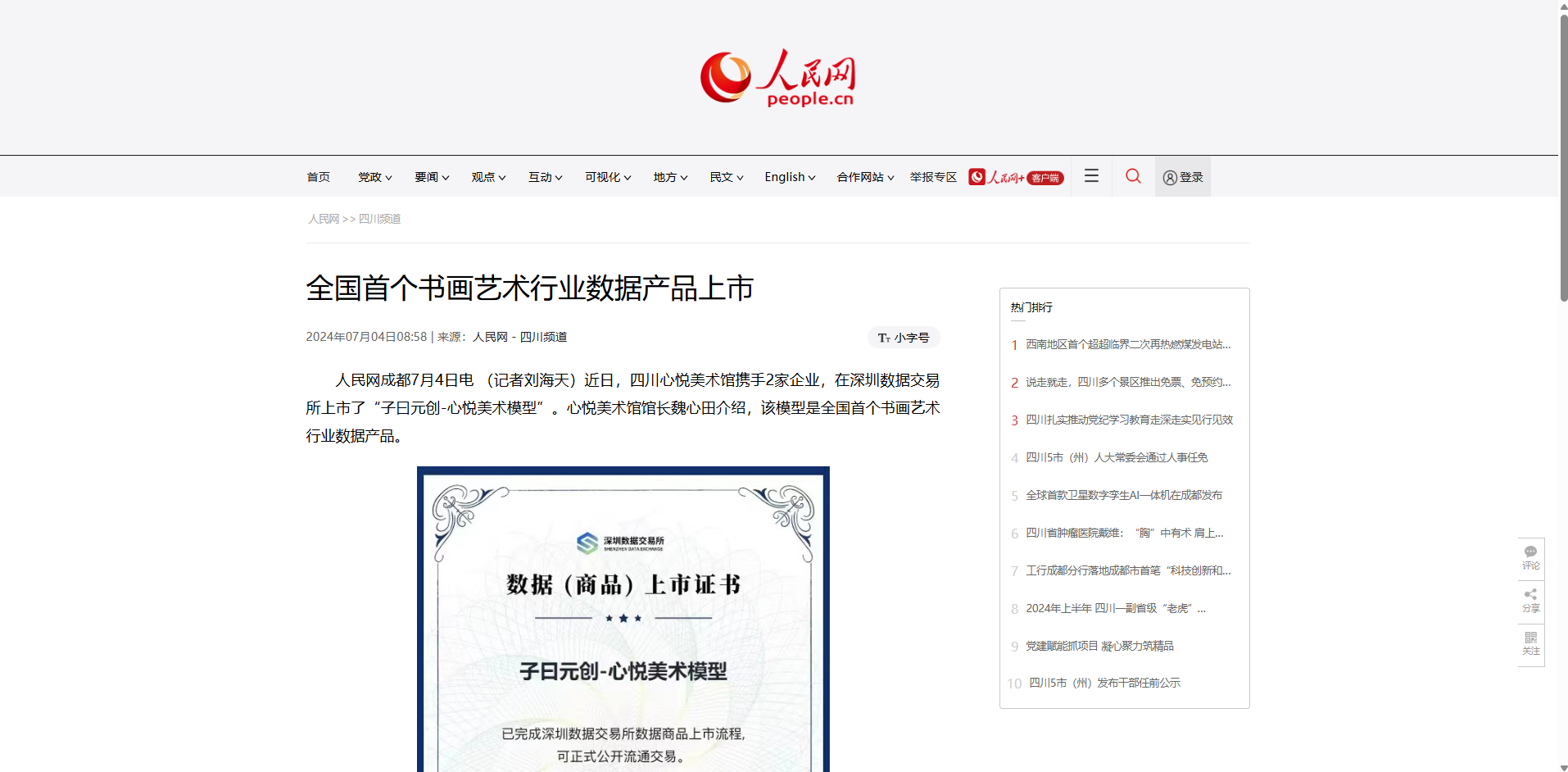Click the 登录 user login button
Viewport: 1568px width, 772px height.
1183,177
